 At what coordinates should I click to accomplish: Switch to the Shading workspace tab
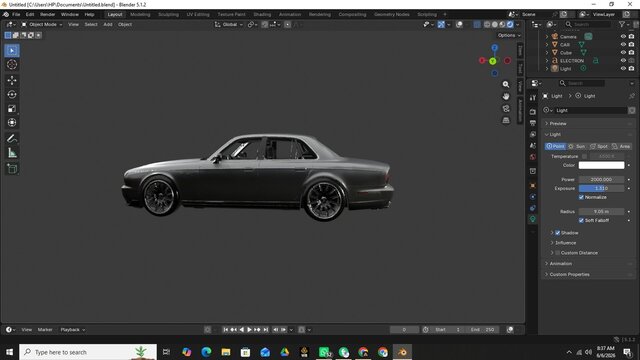point(262,14)
